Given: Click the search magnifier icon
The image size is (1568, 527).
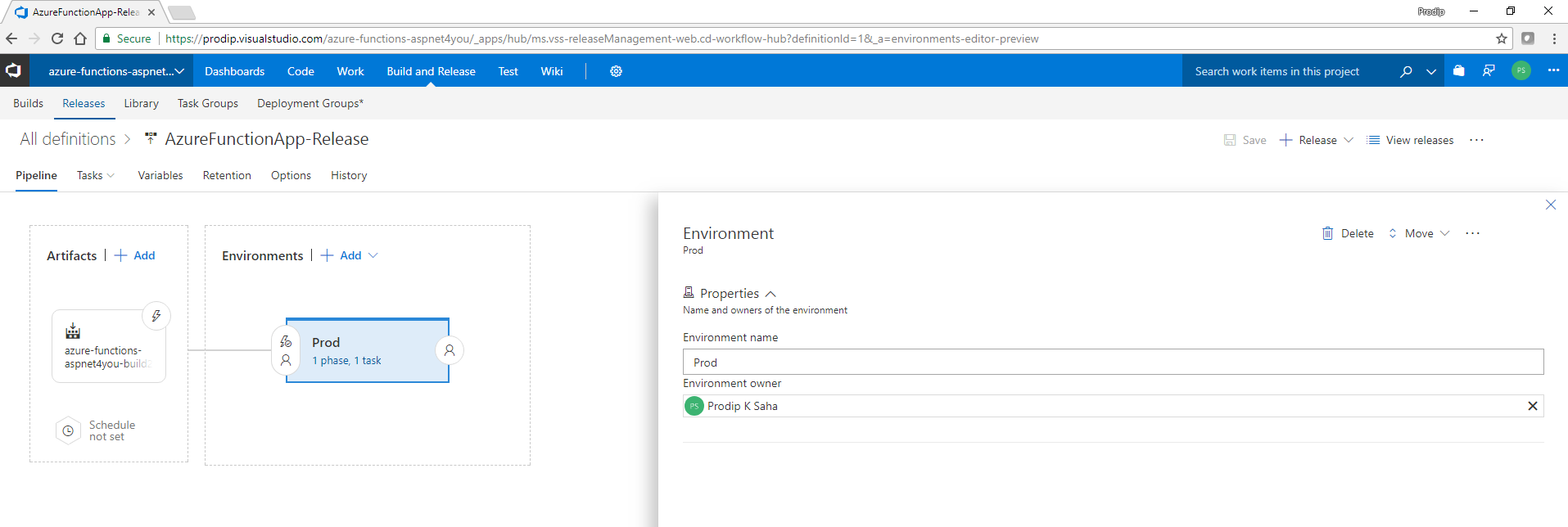Looking at the screenshot, I should (x=1406, y=71).
